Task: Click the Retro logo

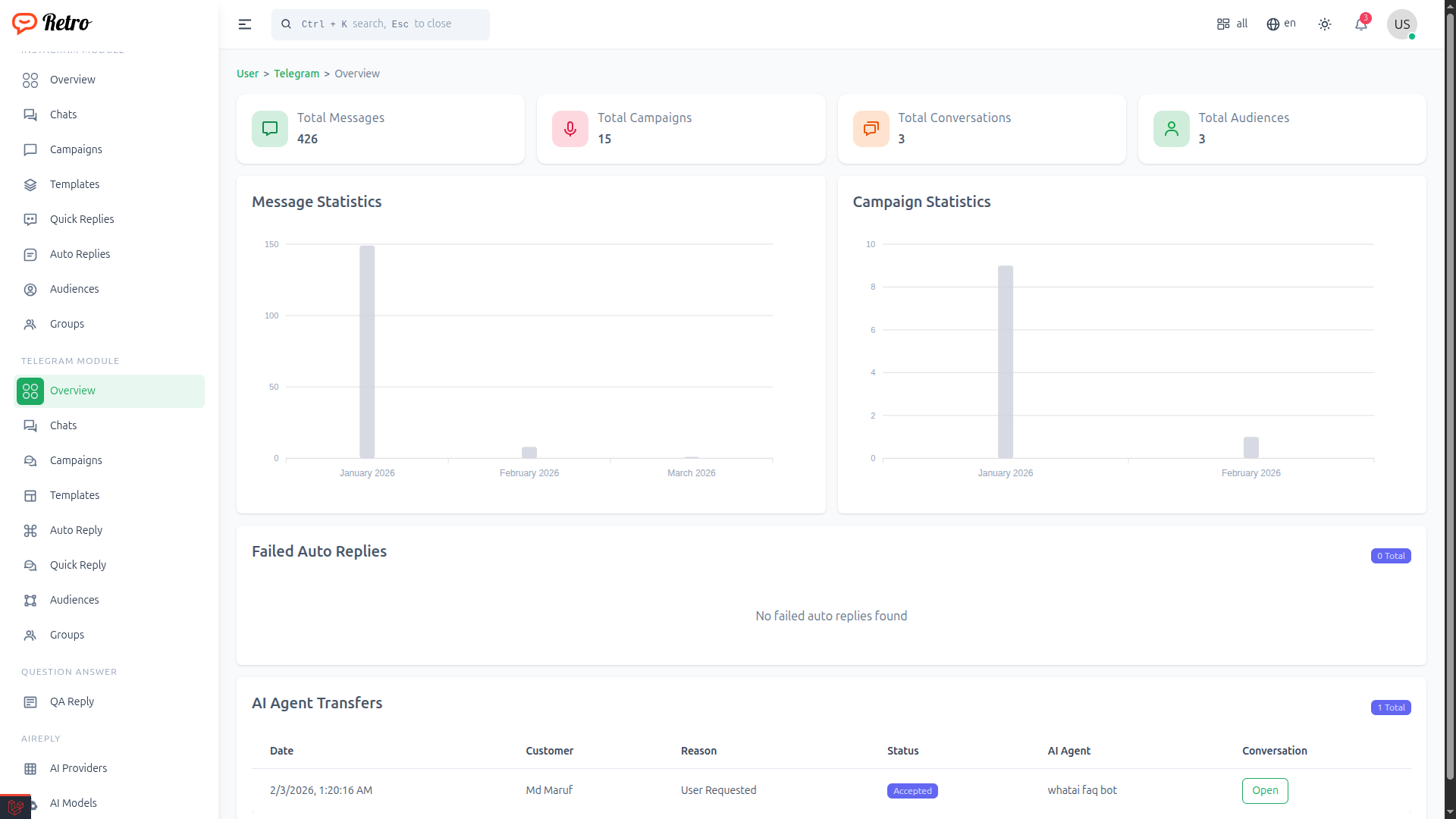Action: [52, 23]
